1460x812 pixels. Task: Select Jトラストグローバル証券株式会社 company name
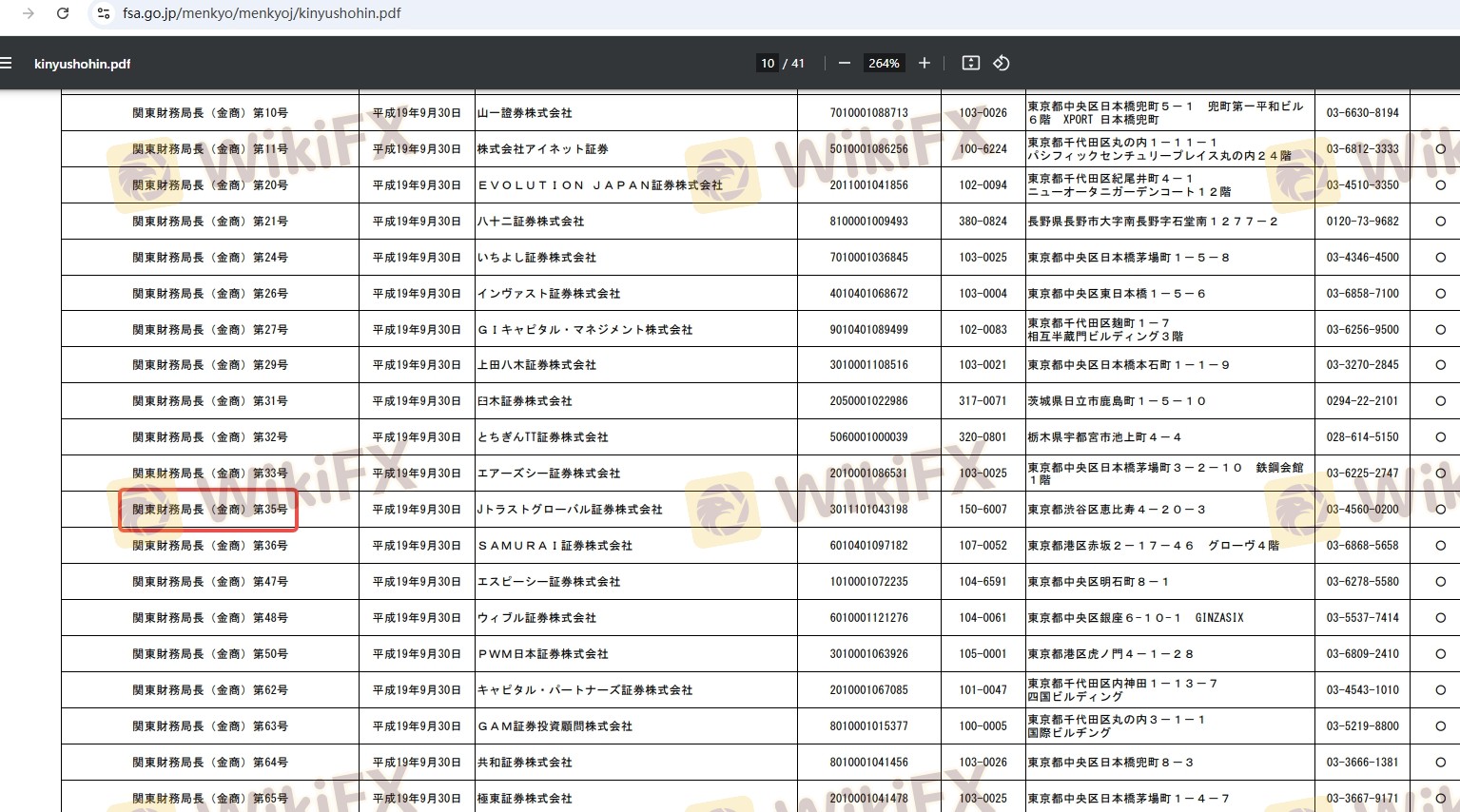[x=570, y=510]
